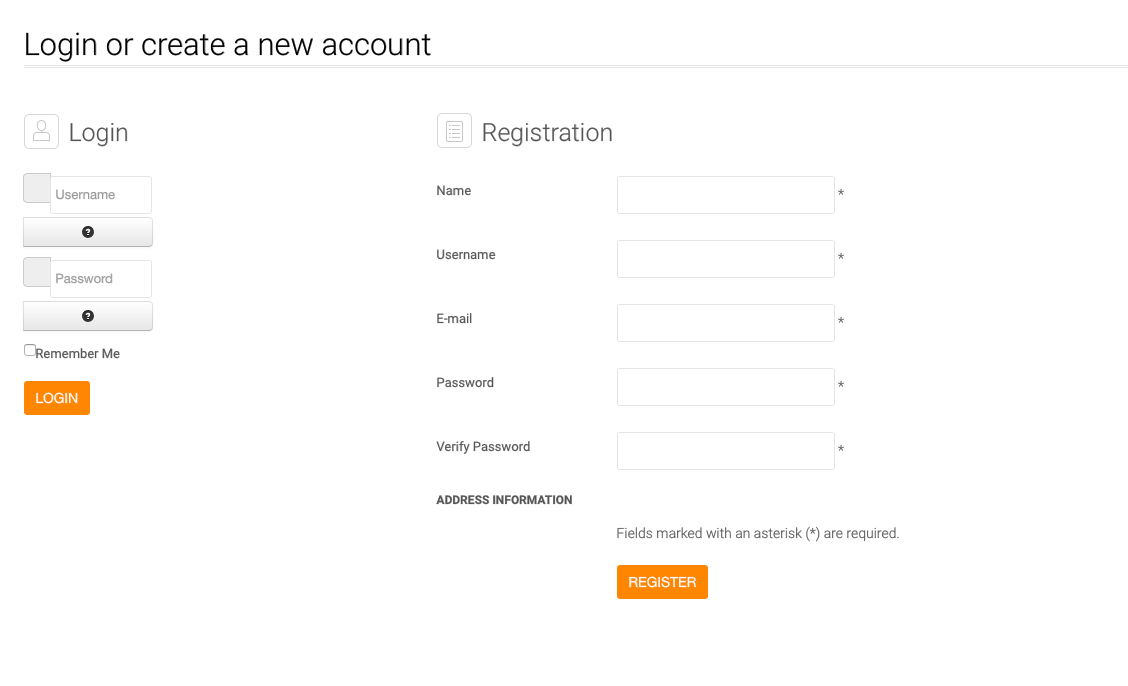
Task: Click the list icon beside Registration heading
Action: click(x=454, y=131)
